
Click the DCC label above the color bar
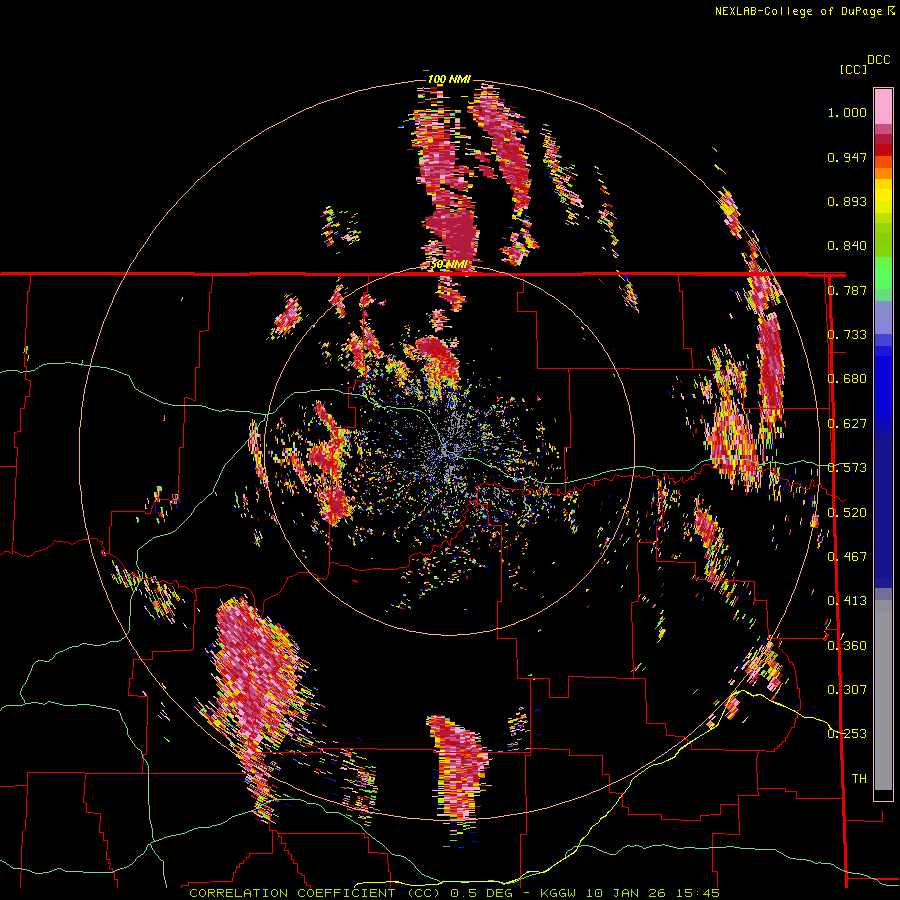878,60
